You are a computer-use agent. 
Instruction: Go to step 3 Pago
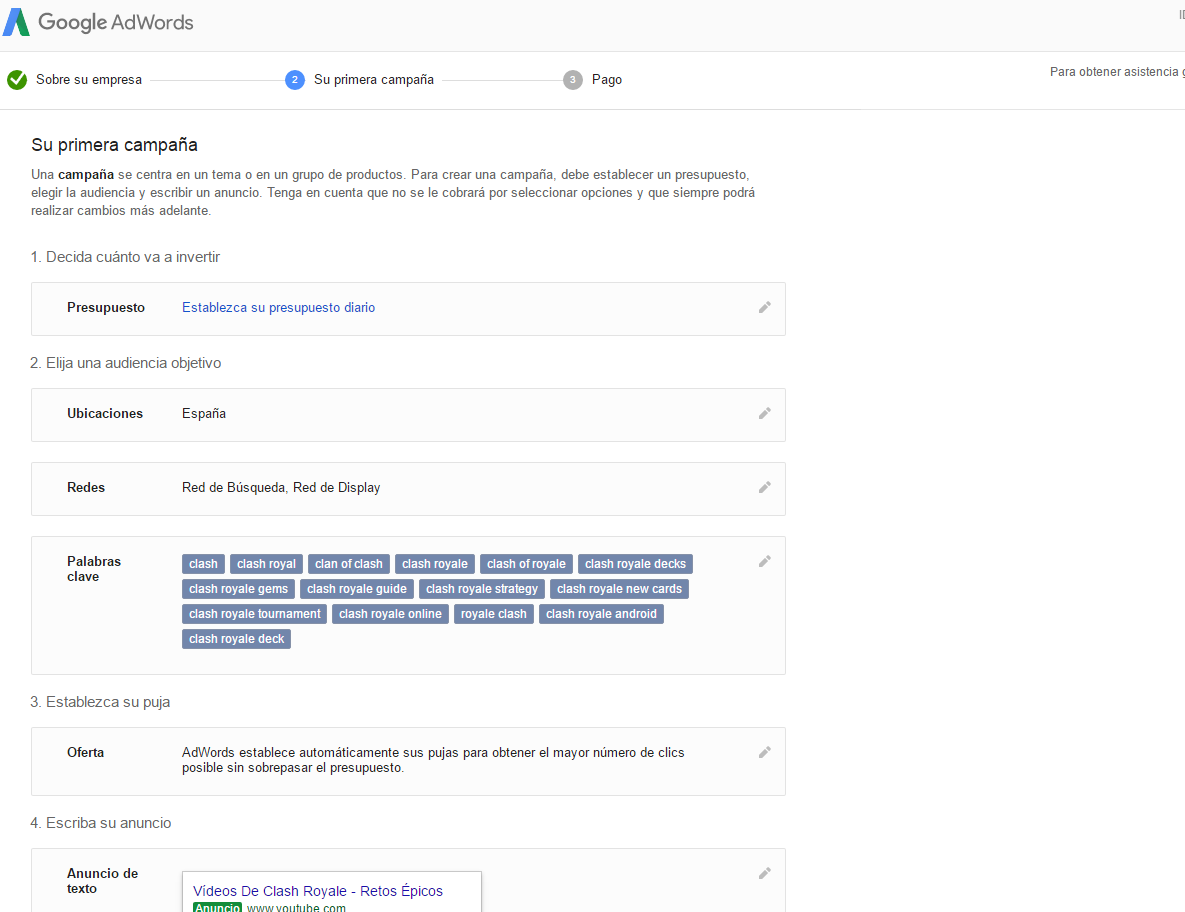point(592,79)
